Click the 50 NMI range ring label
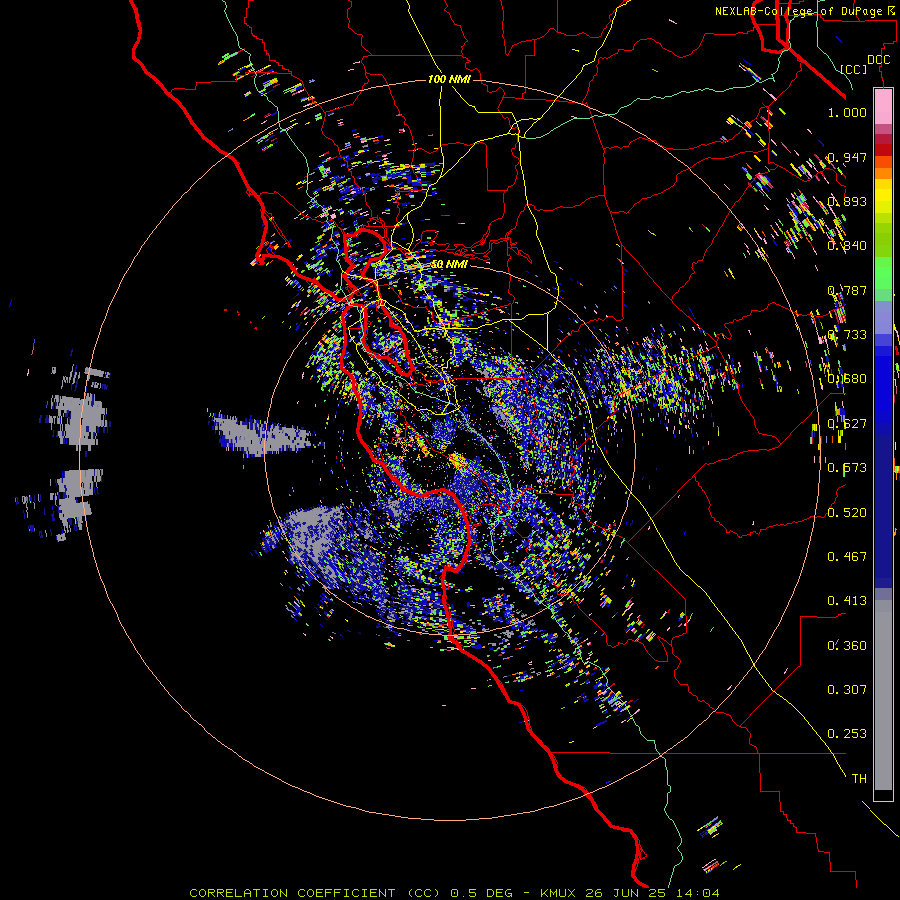 (x=449, y=265)
